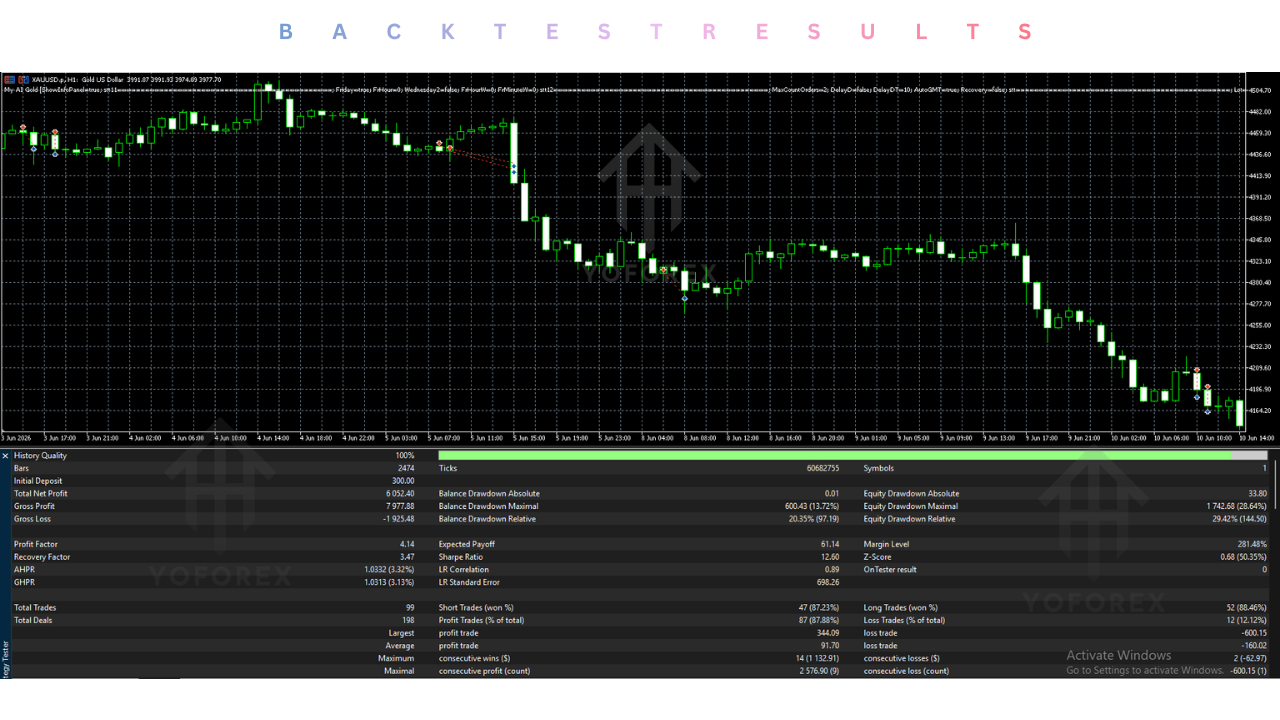Click the vertical Strategy Tester panel label
Viewport: 1280px width, 720px height.
[x=5, y=660]
